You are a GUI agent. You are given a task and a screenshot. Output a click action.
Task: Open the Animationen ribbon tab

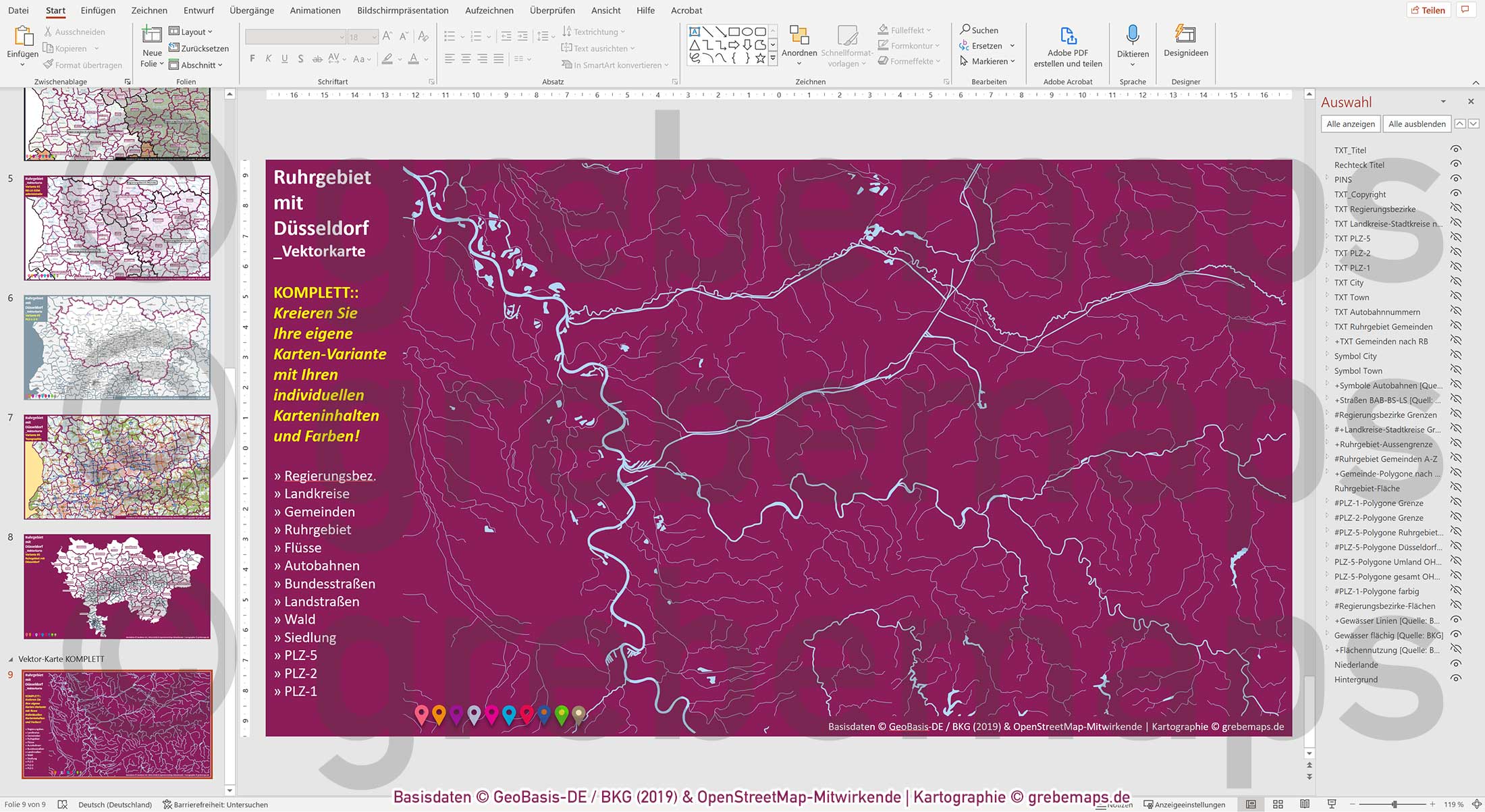click(x=315, y=10)
